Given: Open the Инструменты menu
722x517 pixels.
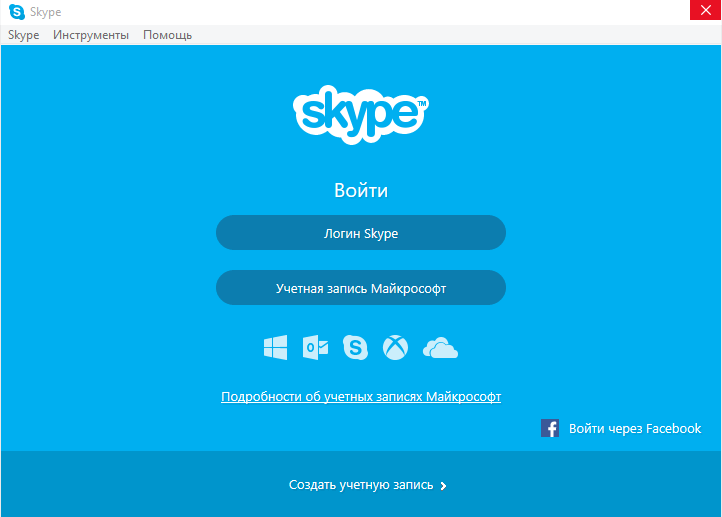Looking at the screenshot, I should click(x=91, y=35).
